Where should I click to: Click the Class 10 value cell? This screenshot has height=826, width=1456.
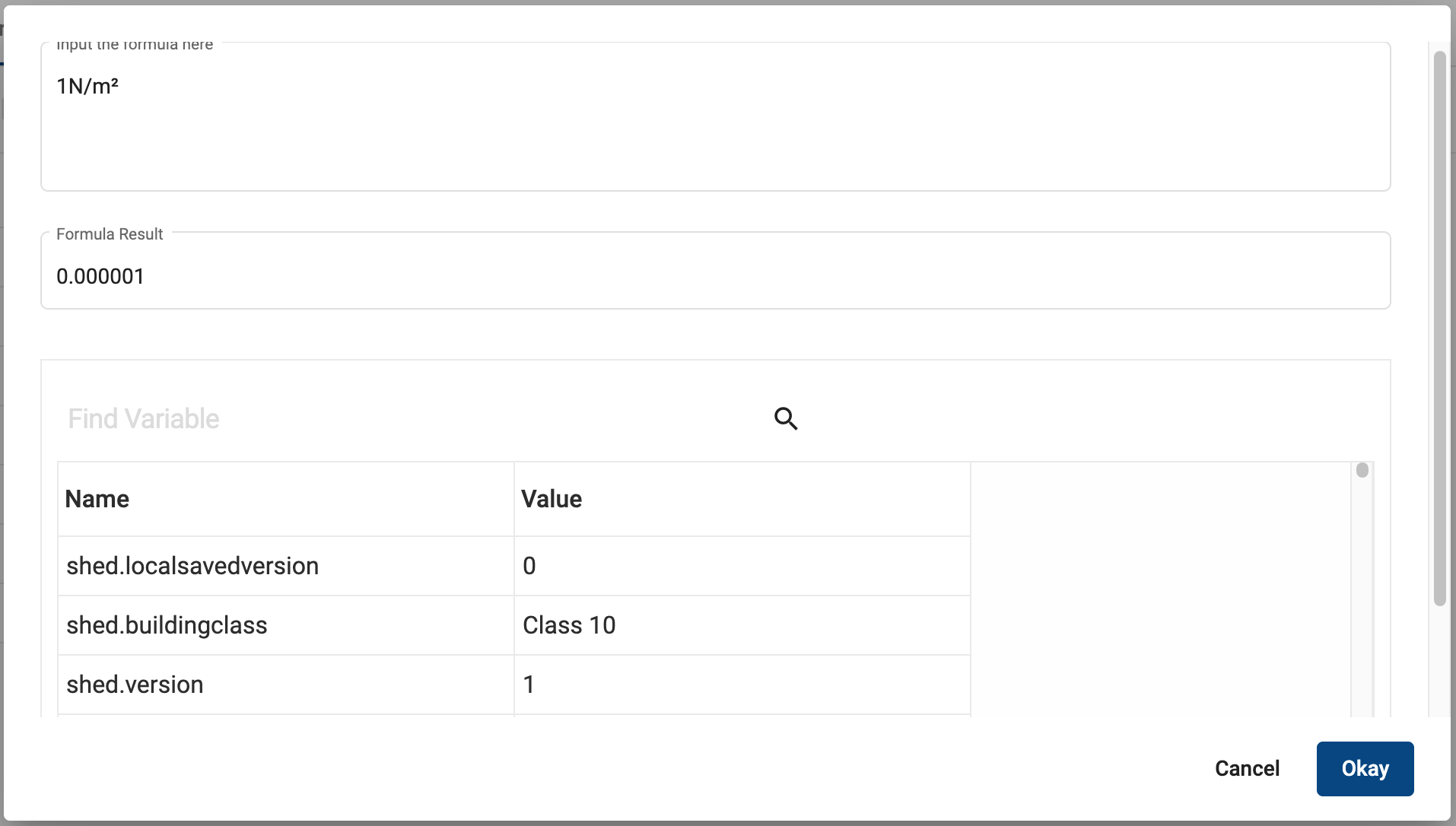(x=569, y=625)
